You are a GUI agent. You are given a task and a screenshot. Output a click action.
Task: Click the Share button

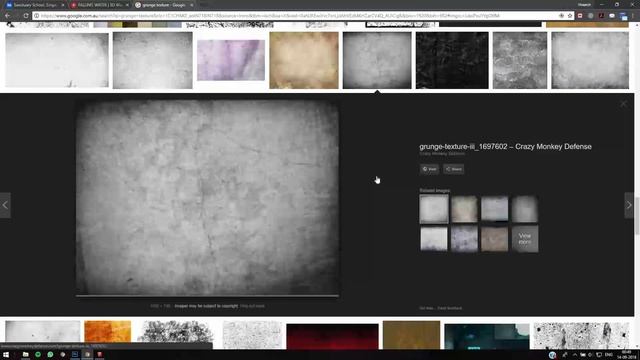tap(453, 169)
